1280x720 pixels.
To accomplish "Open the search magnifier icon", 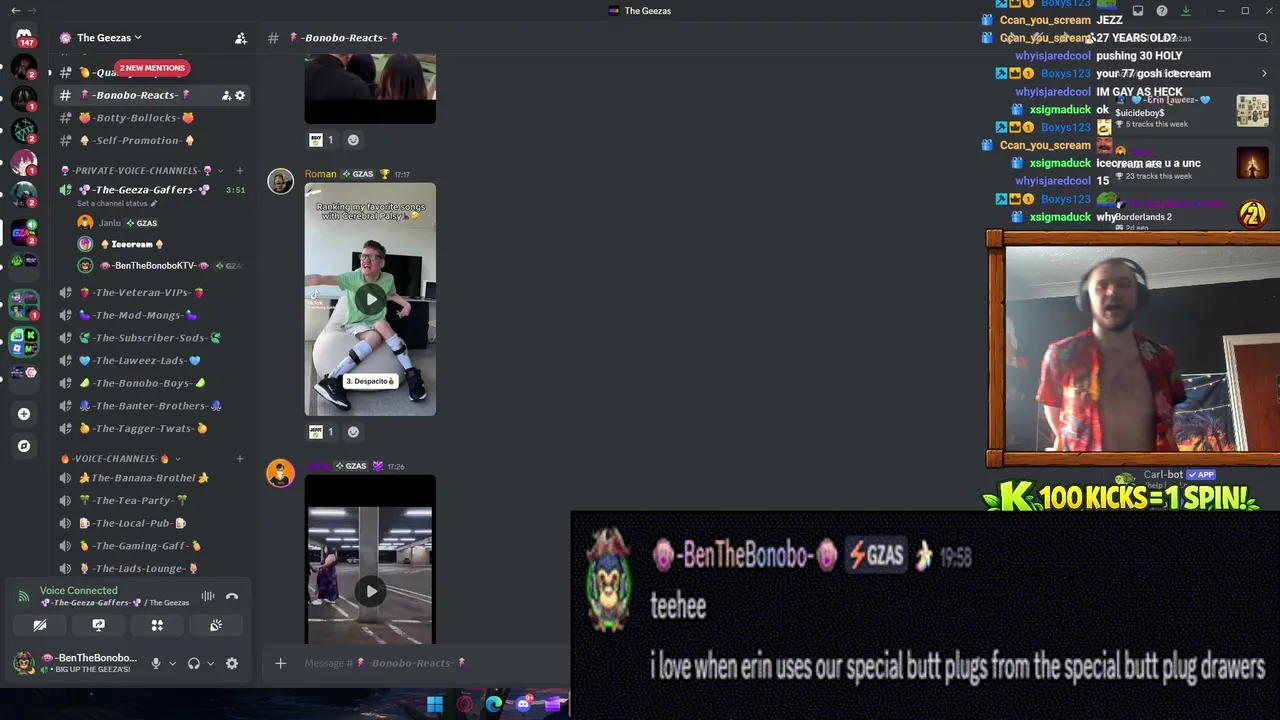I will tap(1263, 38).
